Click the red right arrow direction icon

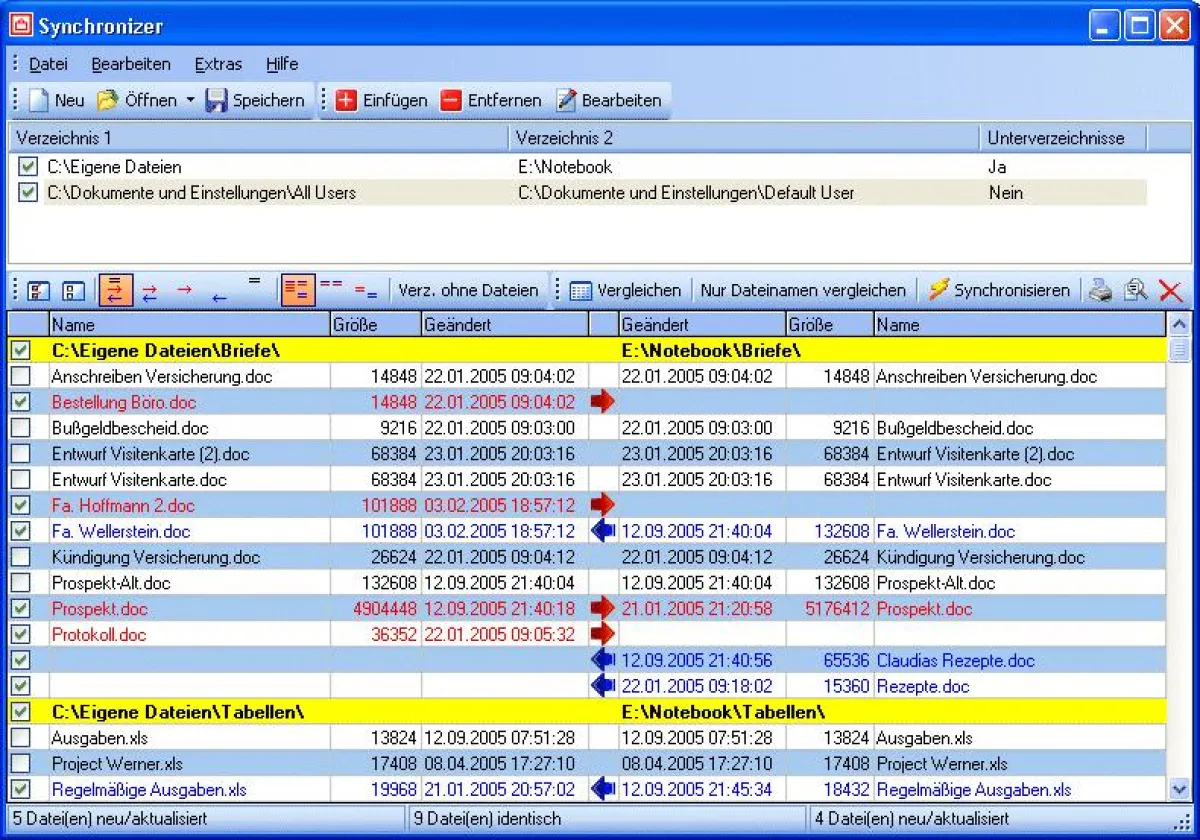184,289
